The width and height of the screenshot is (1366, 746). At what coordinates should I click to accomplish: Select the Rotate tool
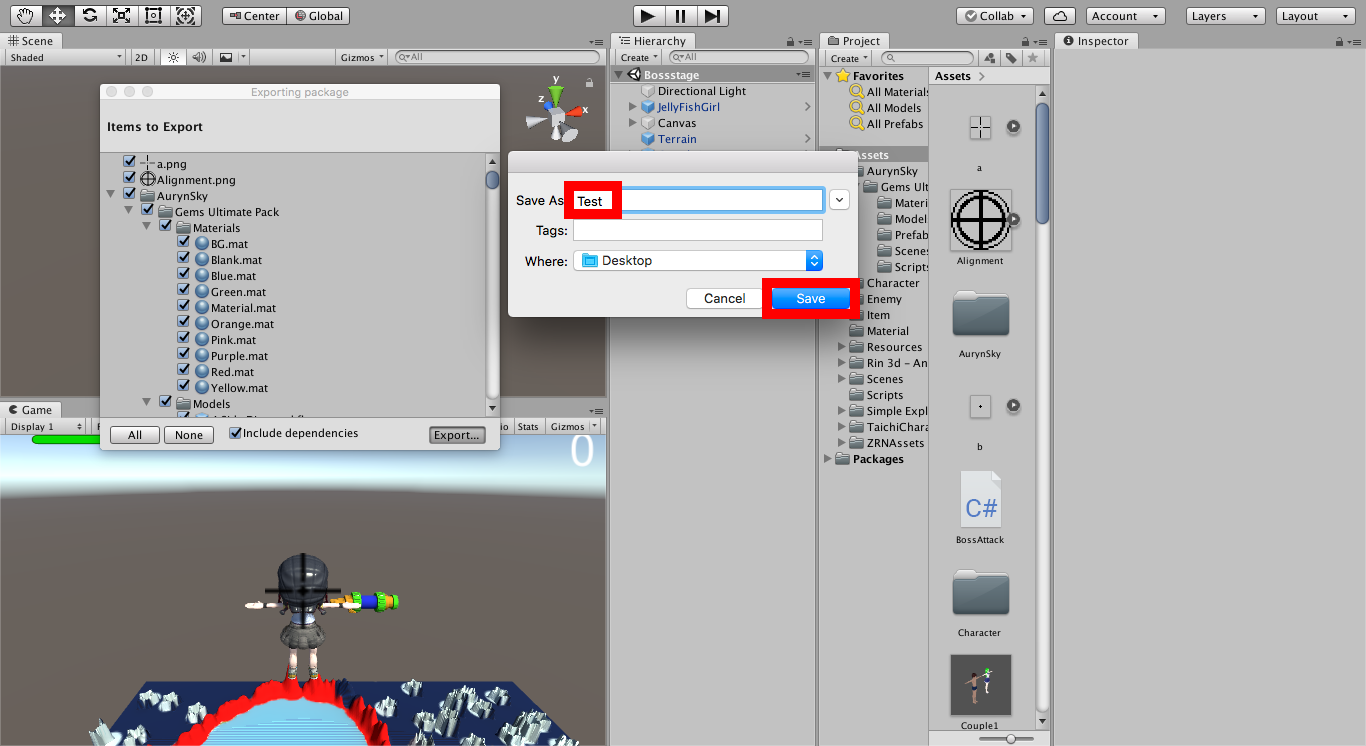(x=89, y=16)
